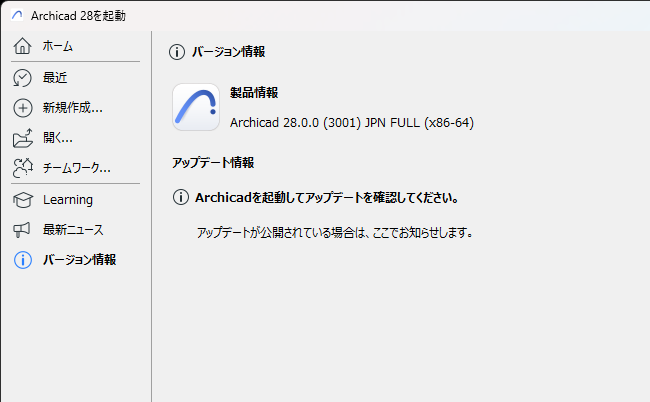Click the Open folder icon
The width and height of the screenshot is (650, 402).
[x=23, y=138]
